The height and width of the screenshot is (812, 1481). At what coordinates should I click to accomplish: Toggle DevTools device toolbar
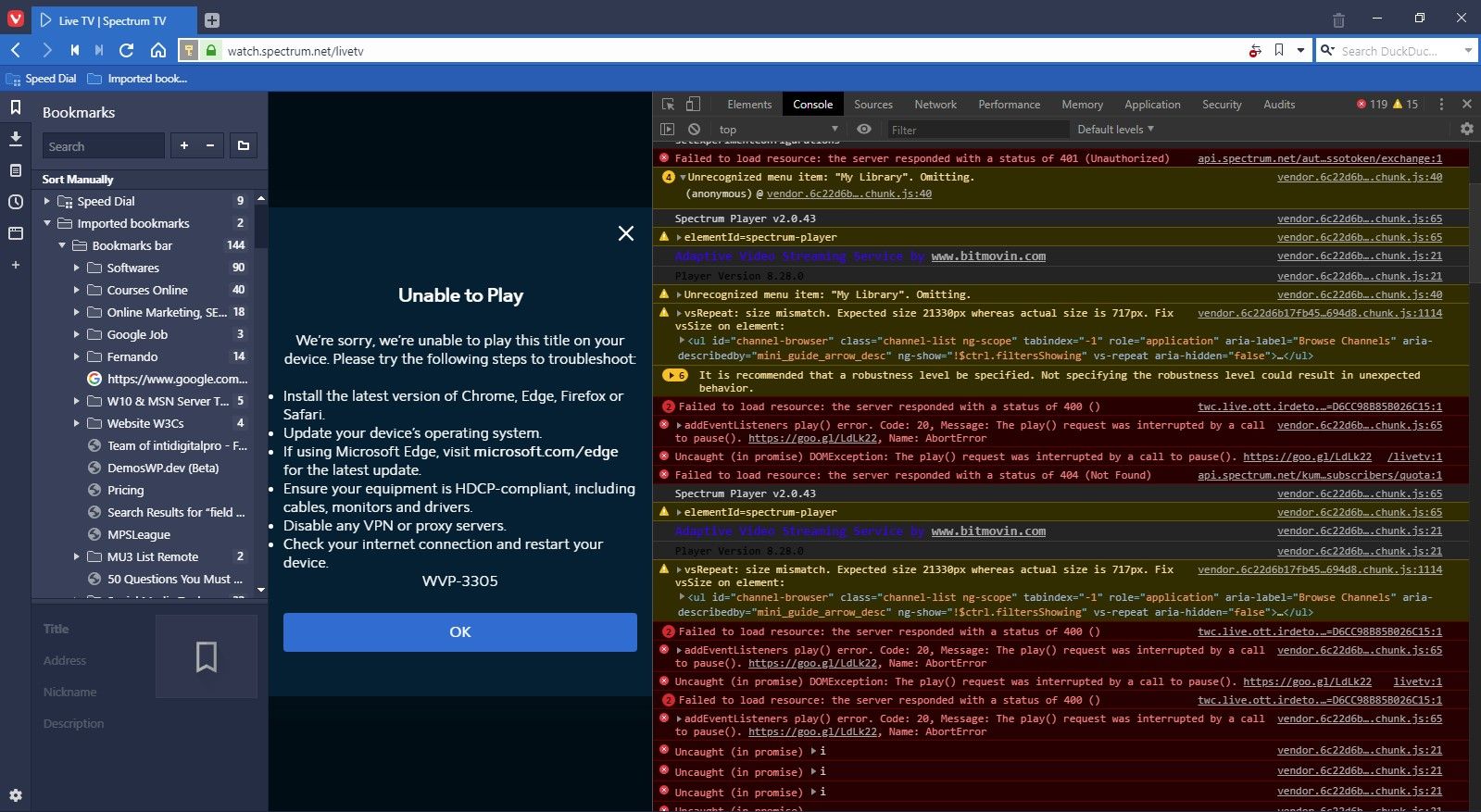tap(693, 105)
